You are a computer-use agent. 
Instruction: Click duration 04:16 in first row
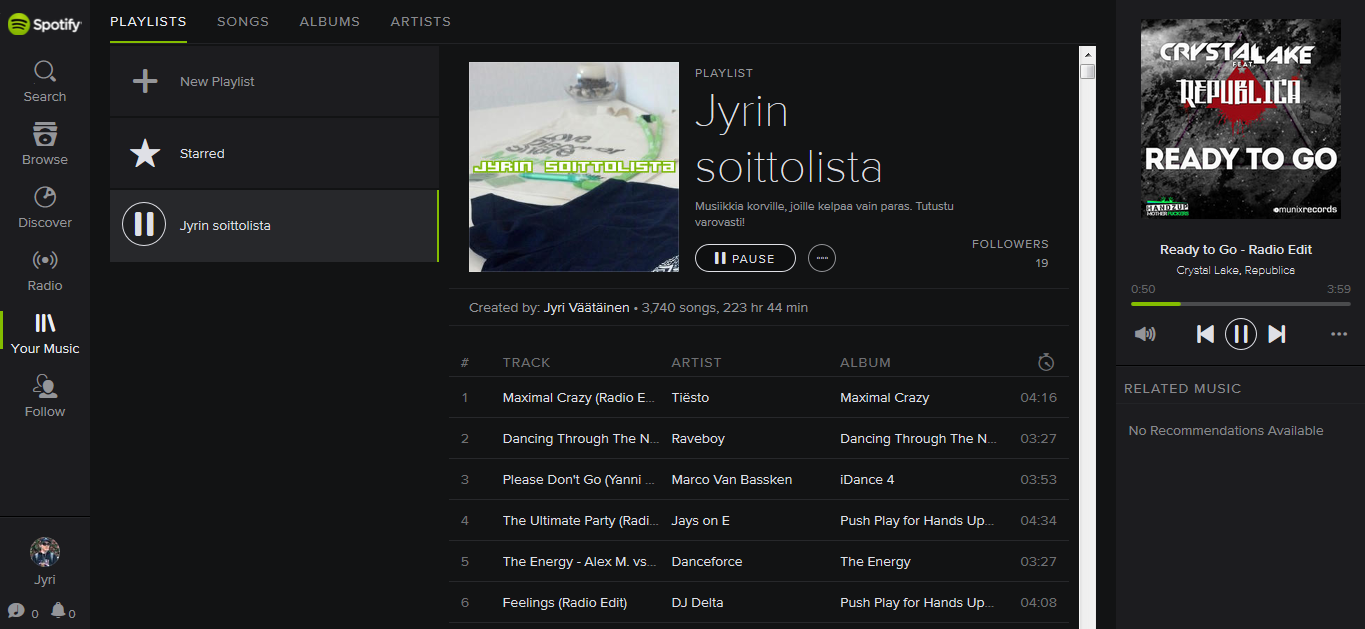1038,397
